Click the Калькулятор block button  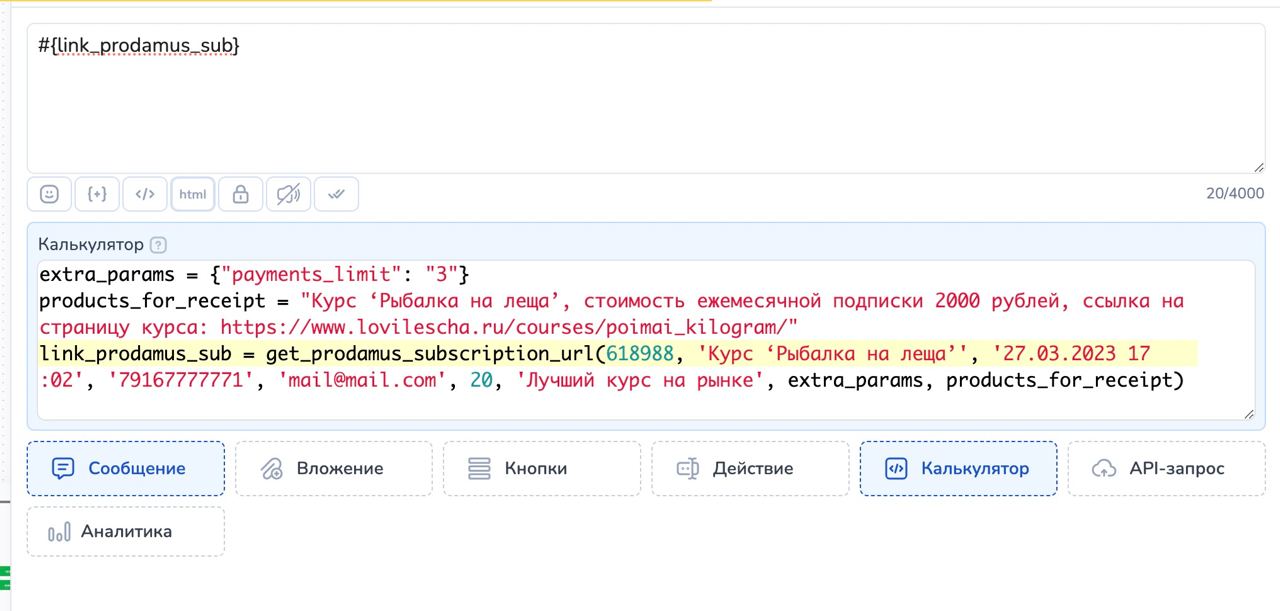pyautogui.click(x=958, y=468)
